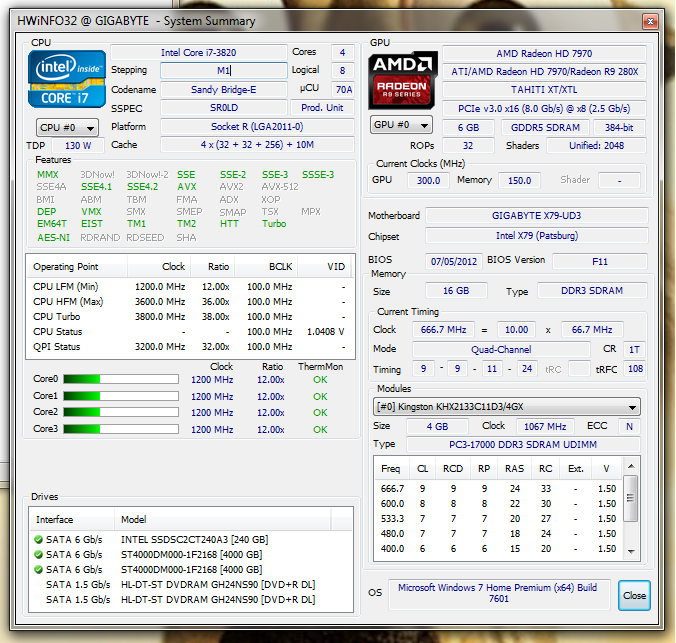Screen dimensions: 676x643
Task: Click the CPU Turbo operating point row
Action: (x=190, y=317)
